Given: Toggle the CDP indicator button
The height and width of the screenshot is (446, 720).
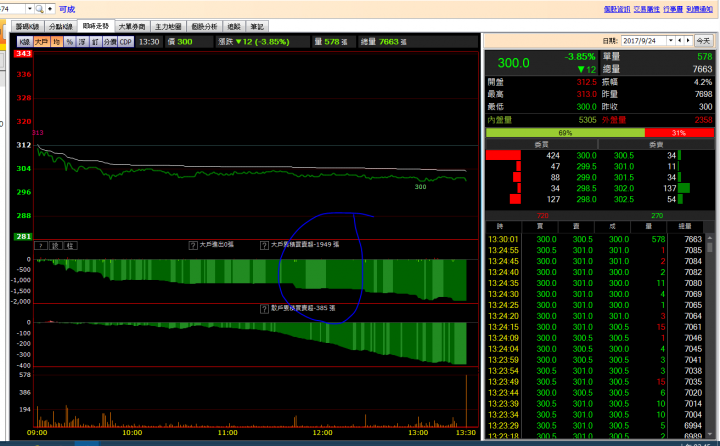Looking at the screenshot, I should click(x=126, y=42).
